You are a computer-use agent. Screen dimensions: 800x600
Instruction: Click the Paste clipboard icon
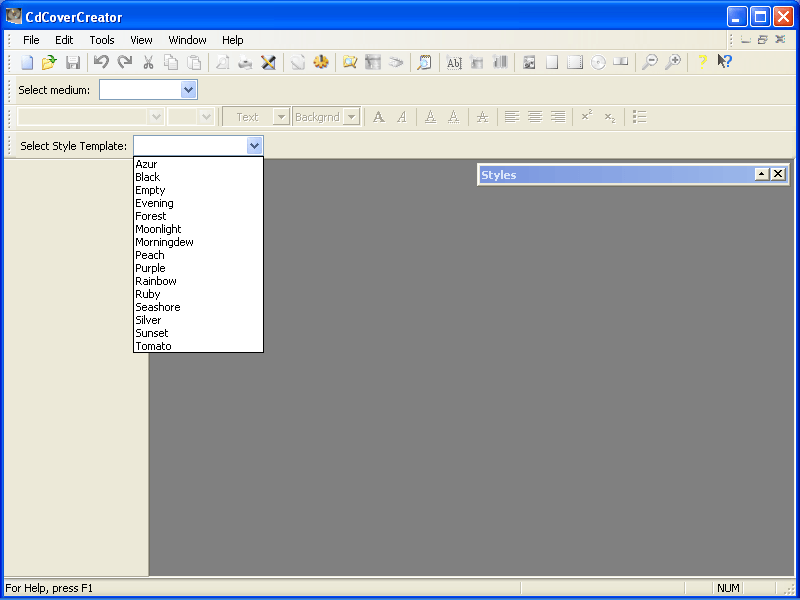point(194,62)
